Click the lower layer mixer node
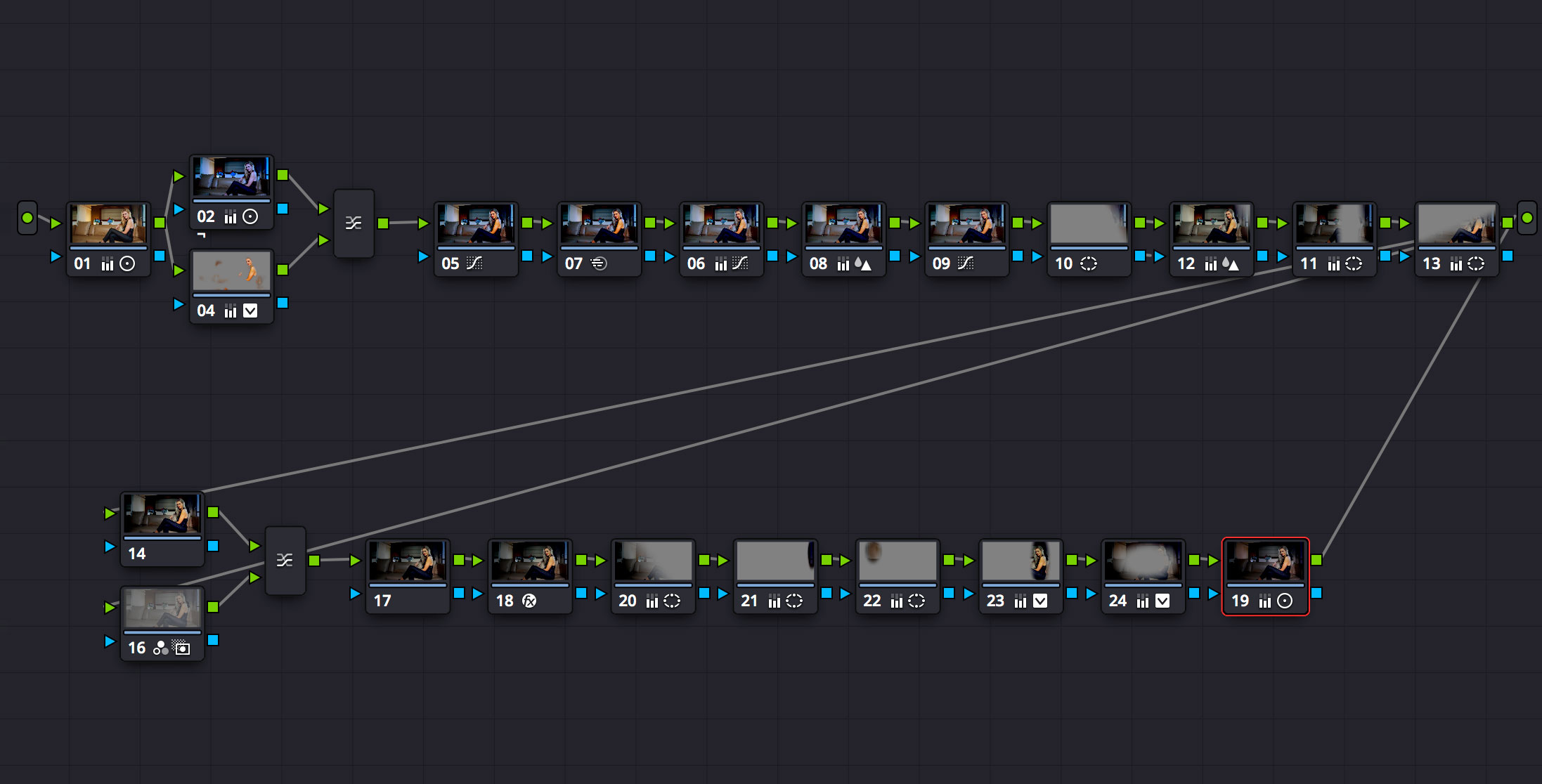 tap(285, 560)
